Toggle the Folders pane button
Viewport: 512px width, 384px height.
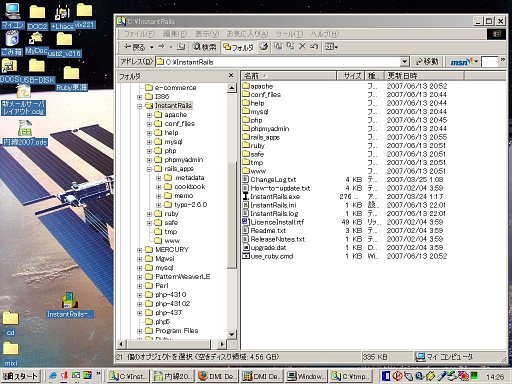(x=238, y=47)
